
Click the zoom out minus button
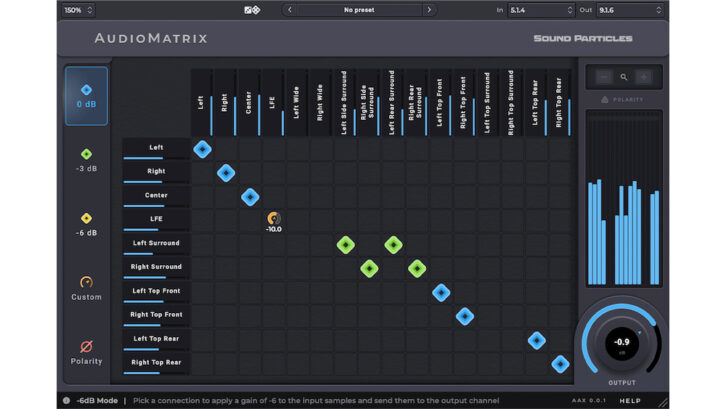click(604, 77)
